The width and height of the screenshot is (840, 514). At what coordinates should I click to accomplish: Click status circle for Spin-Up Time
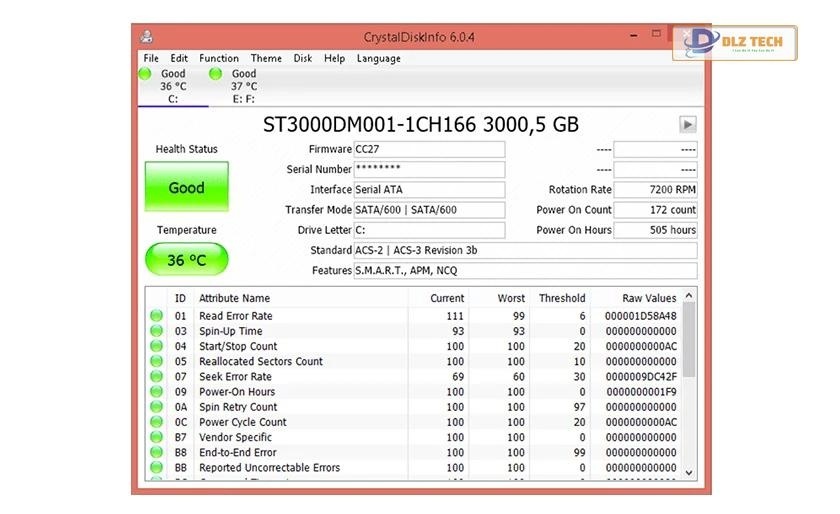coord(156,331)
